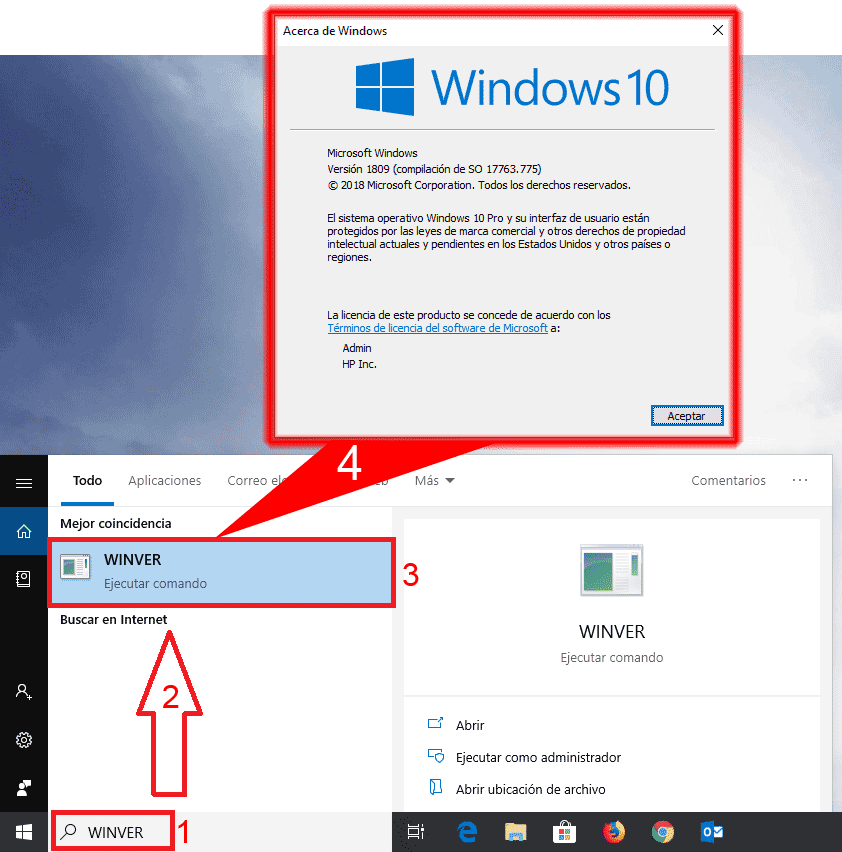The height and width of the screenshot is (852, 842).
Task: Open the Microsoft Store
Action: click(564, 831)
